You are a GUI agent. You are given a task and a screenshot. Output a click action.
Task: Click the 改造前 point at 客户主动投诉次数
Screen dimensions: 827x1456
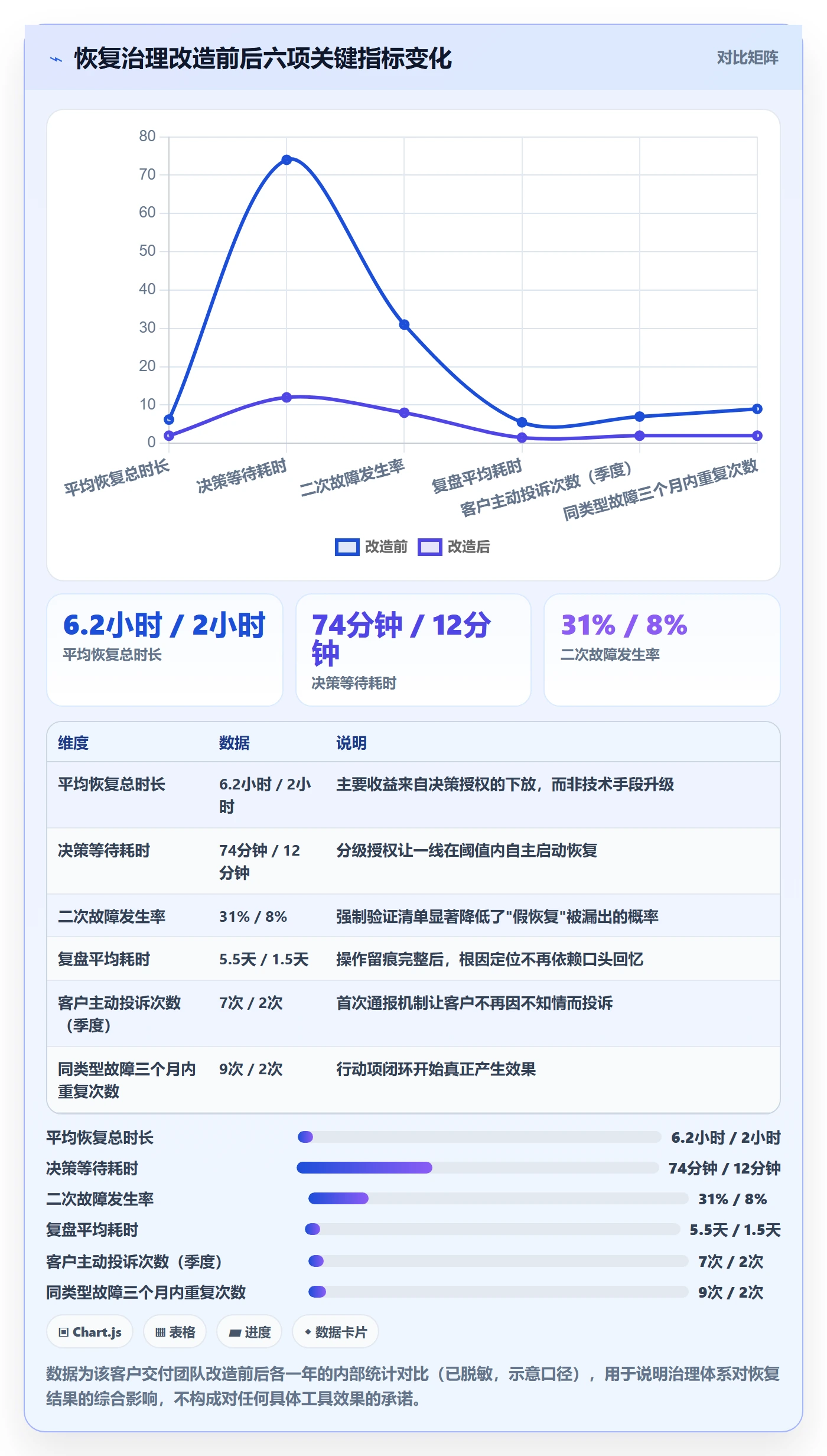click(640, 417)
